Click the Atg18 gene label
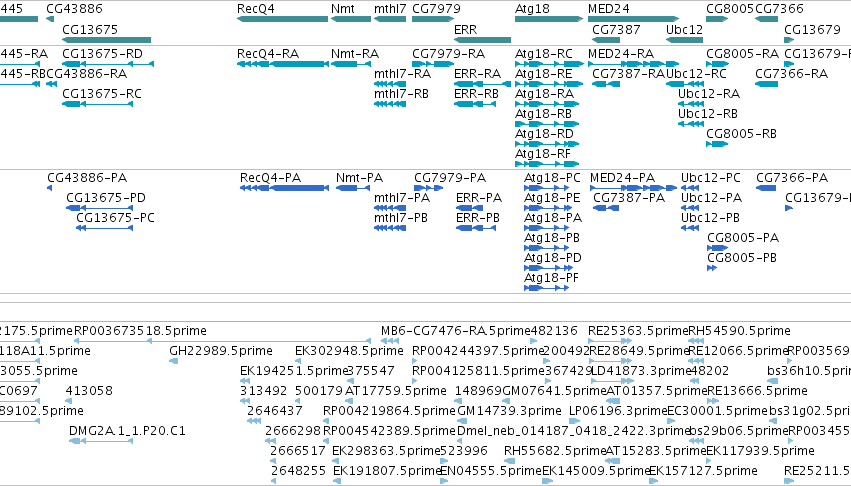 pyautogui.click(x=532, y=9)
